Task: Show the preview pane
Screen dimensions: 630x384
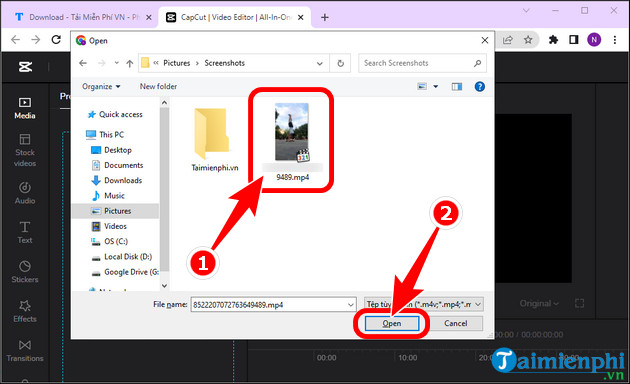Action: coord(457,86)
